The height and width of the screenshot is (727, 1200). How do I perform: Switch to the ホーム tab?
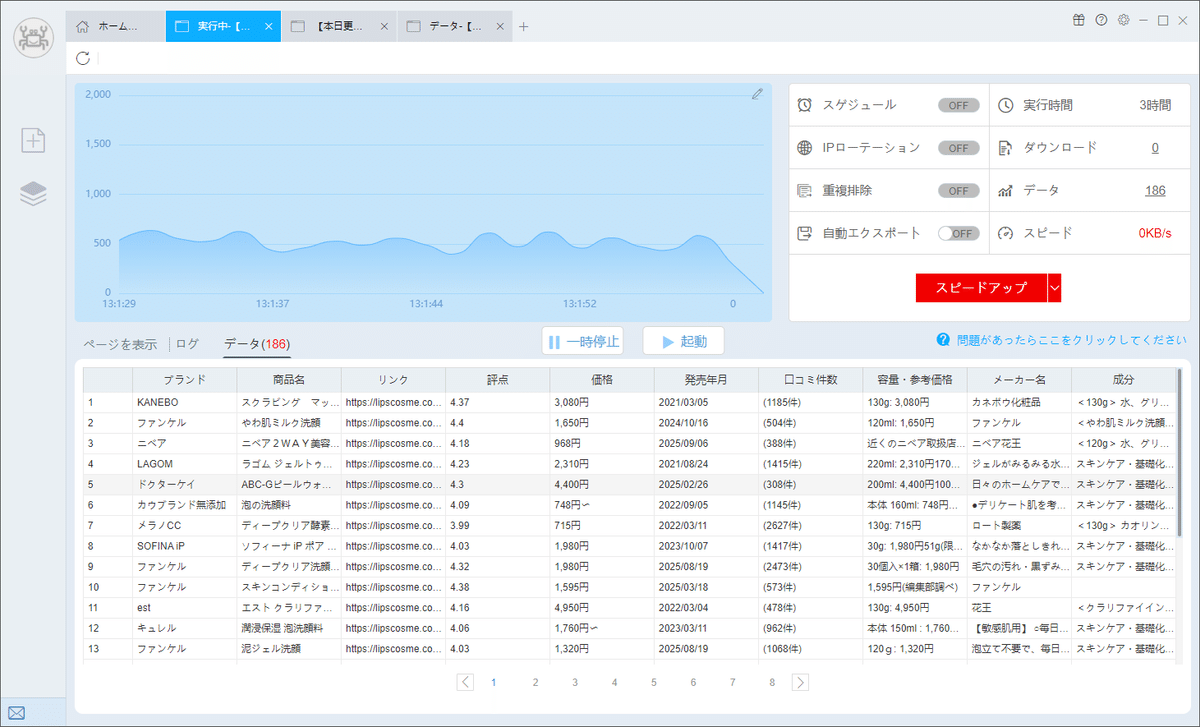click(x=116, y=27)
